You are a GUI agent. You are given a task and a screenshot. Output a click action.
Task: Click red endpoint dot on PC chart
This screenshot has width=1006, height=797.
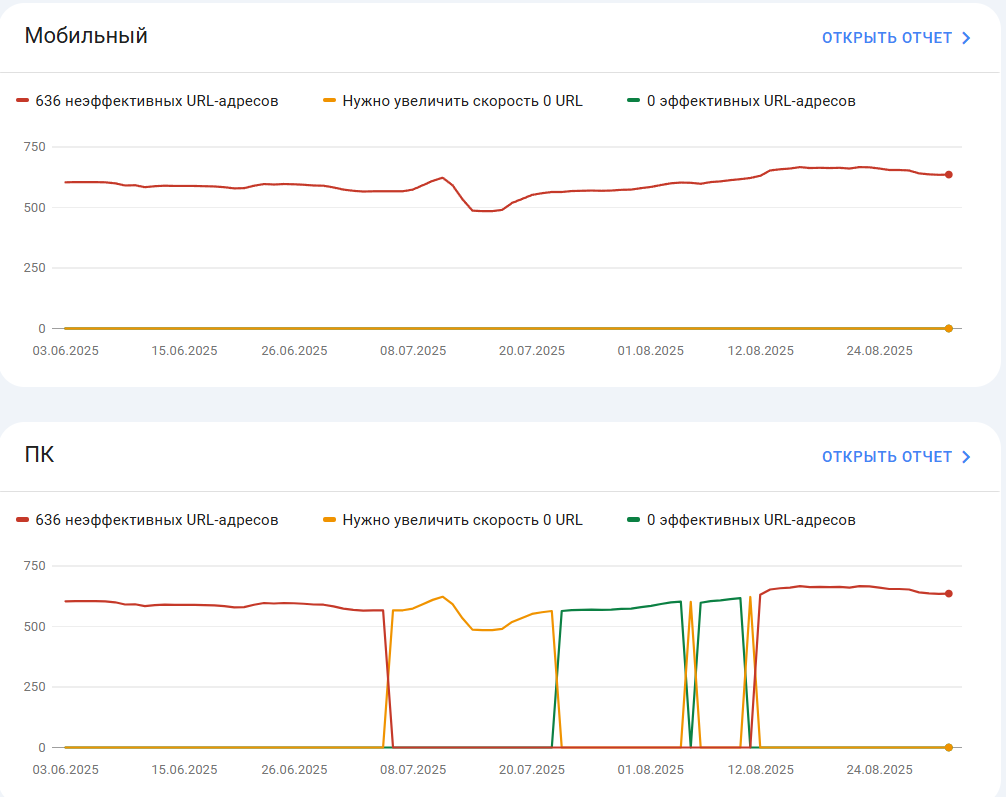coord(948,594)
